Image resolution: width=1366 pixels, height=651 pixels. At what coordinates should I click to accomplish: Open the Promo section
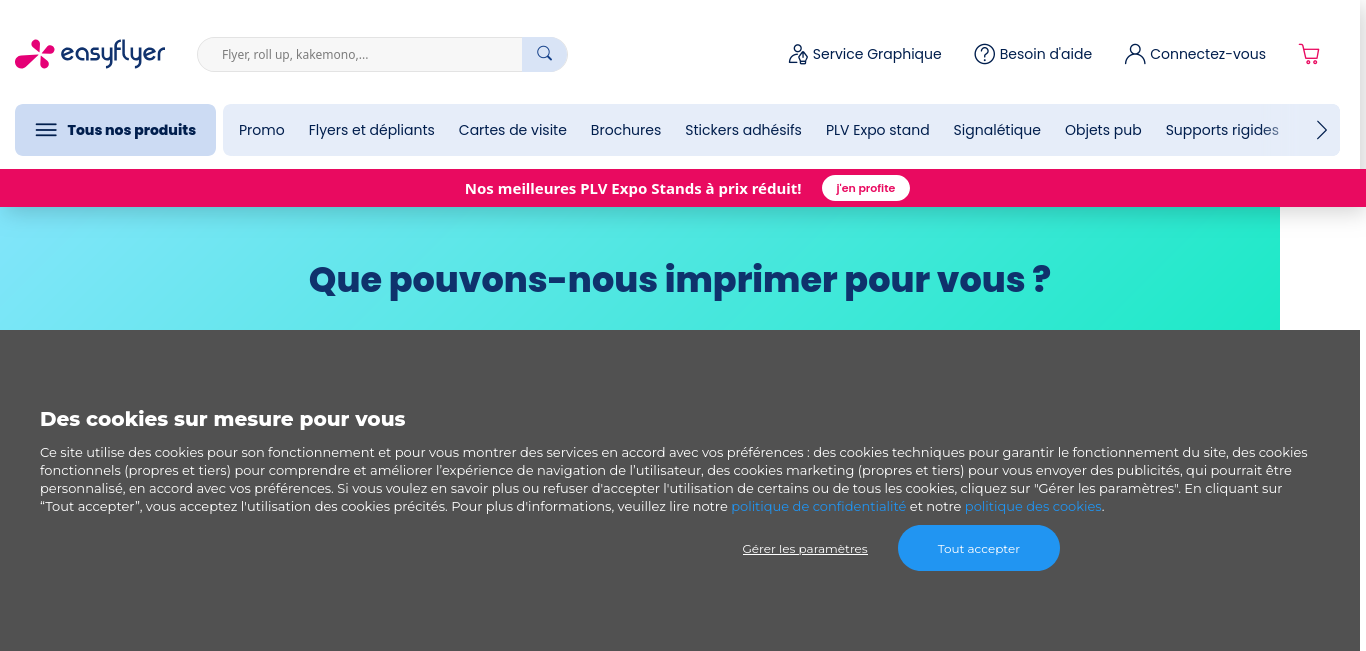pyautogui.click(x=261, y=129)
